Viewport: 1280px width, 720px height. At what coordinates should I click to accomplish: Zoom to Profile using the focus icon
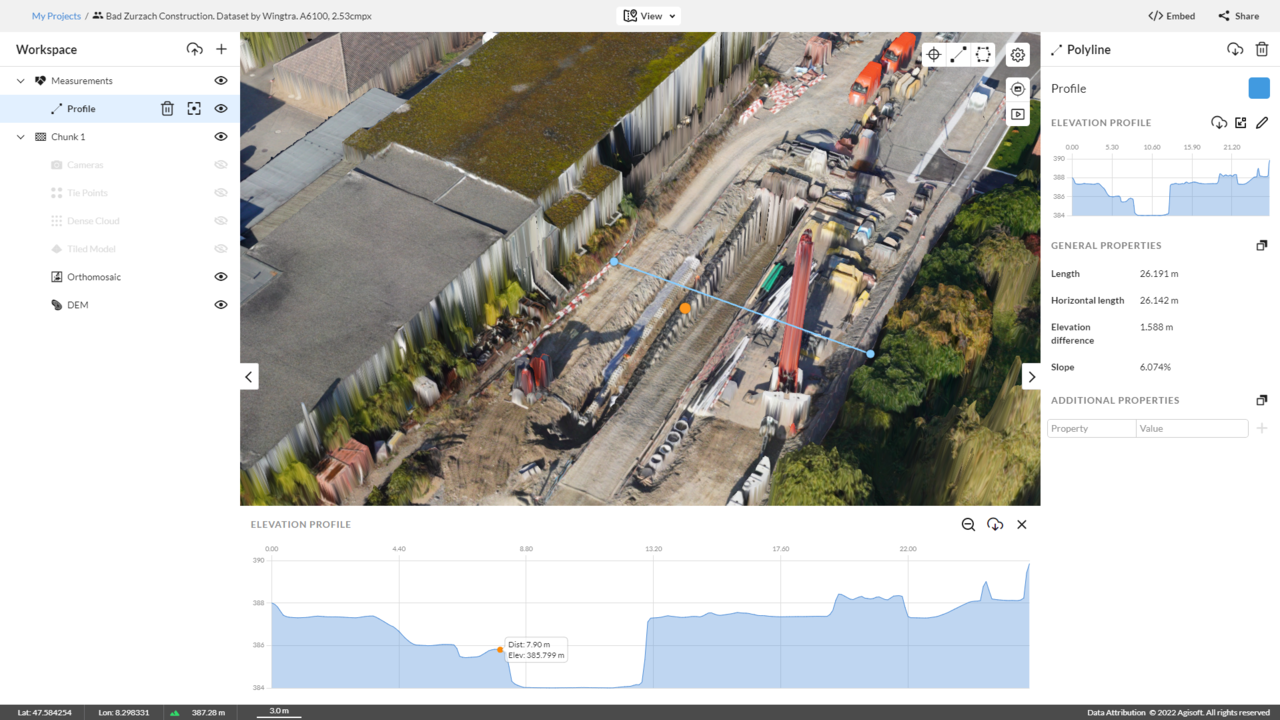pos(194,108)
